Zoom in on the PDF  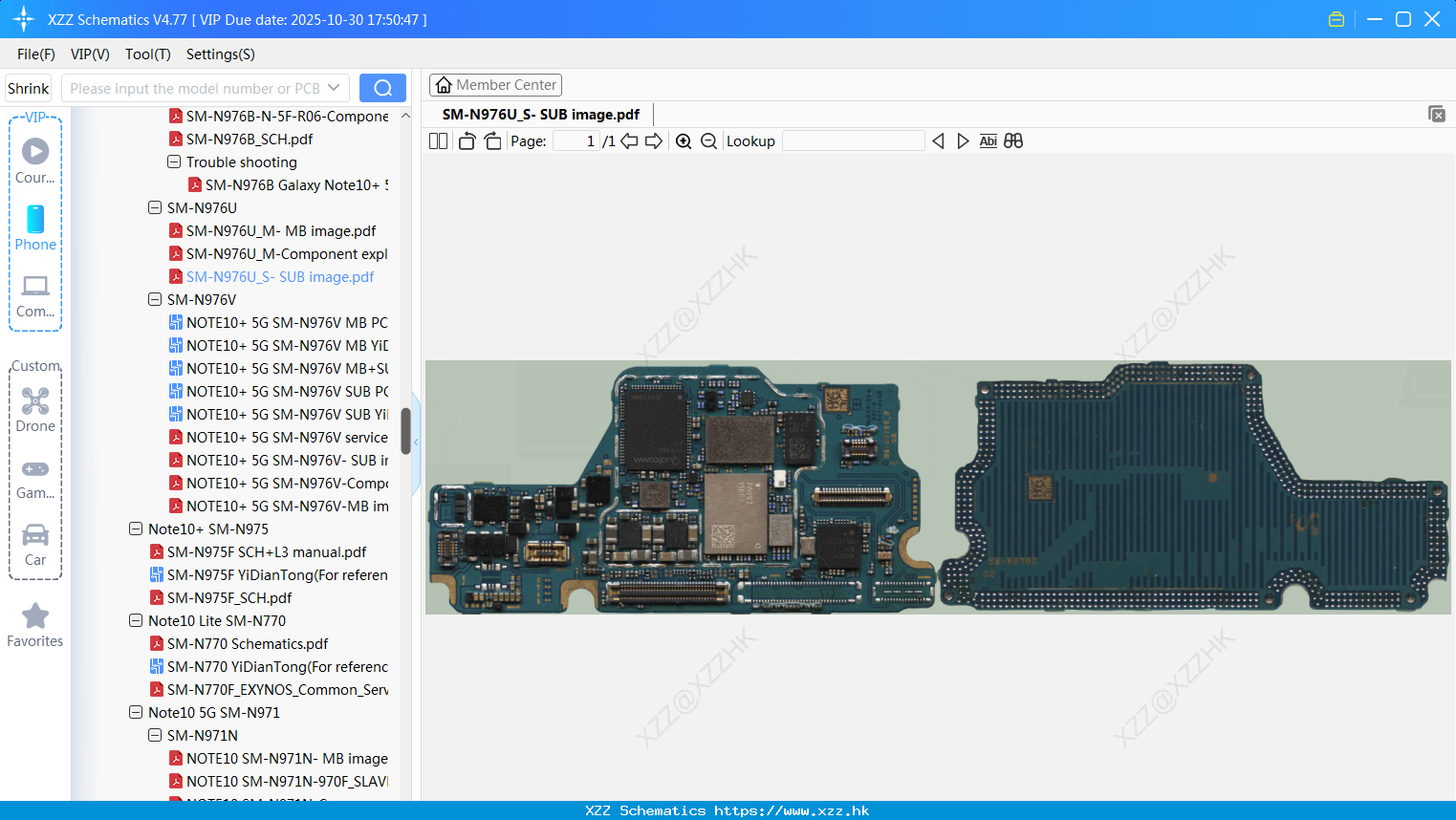click(x=684, y=140)
